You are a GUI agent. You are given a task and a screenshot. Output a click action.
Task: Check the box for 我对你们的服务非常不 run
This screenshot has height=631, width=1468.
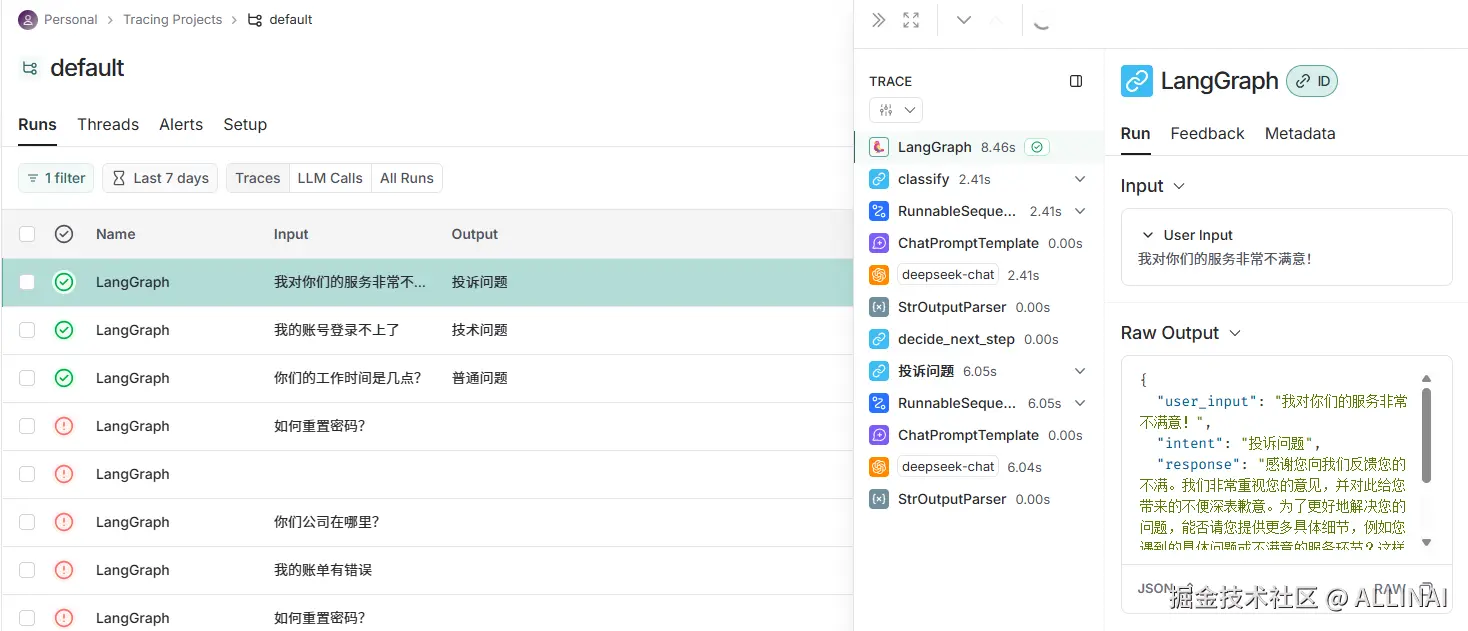[27, 282]
